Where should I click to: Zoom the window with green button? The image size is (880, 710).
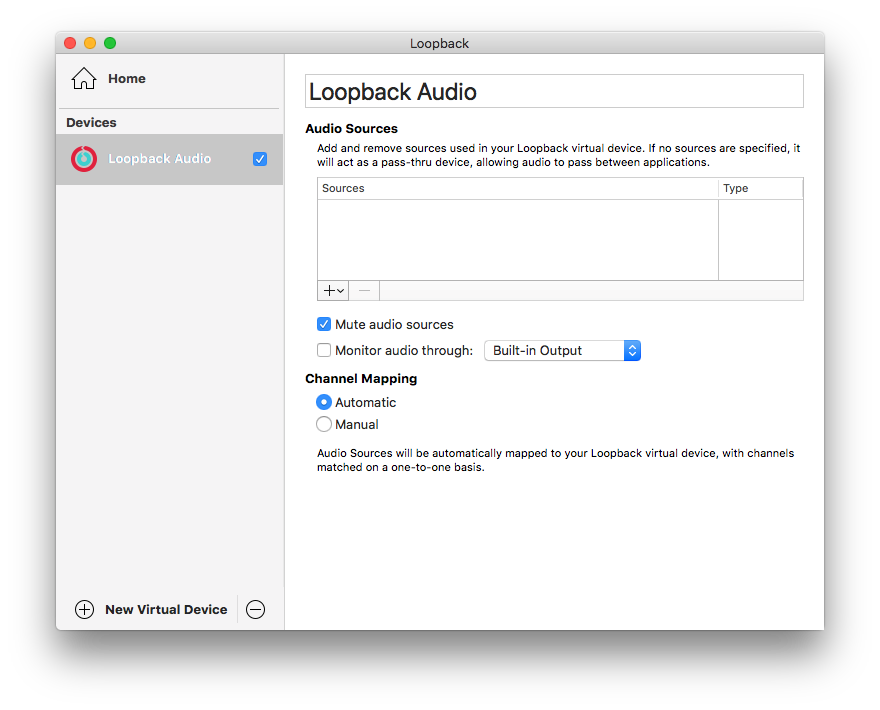pyautogui.click(x=110, y=43)
